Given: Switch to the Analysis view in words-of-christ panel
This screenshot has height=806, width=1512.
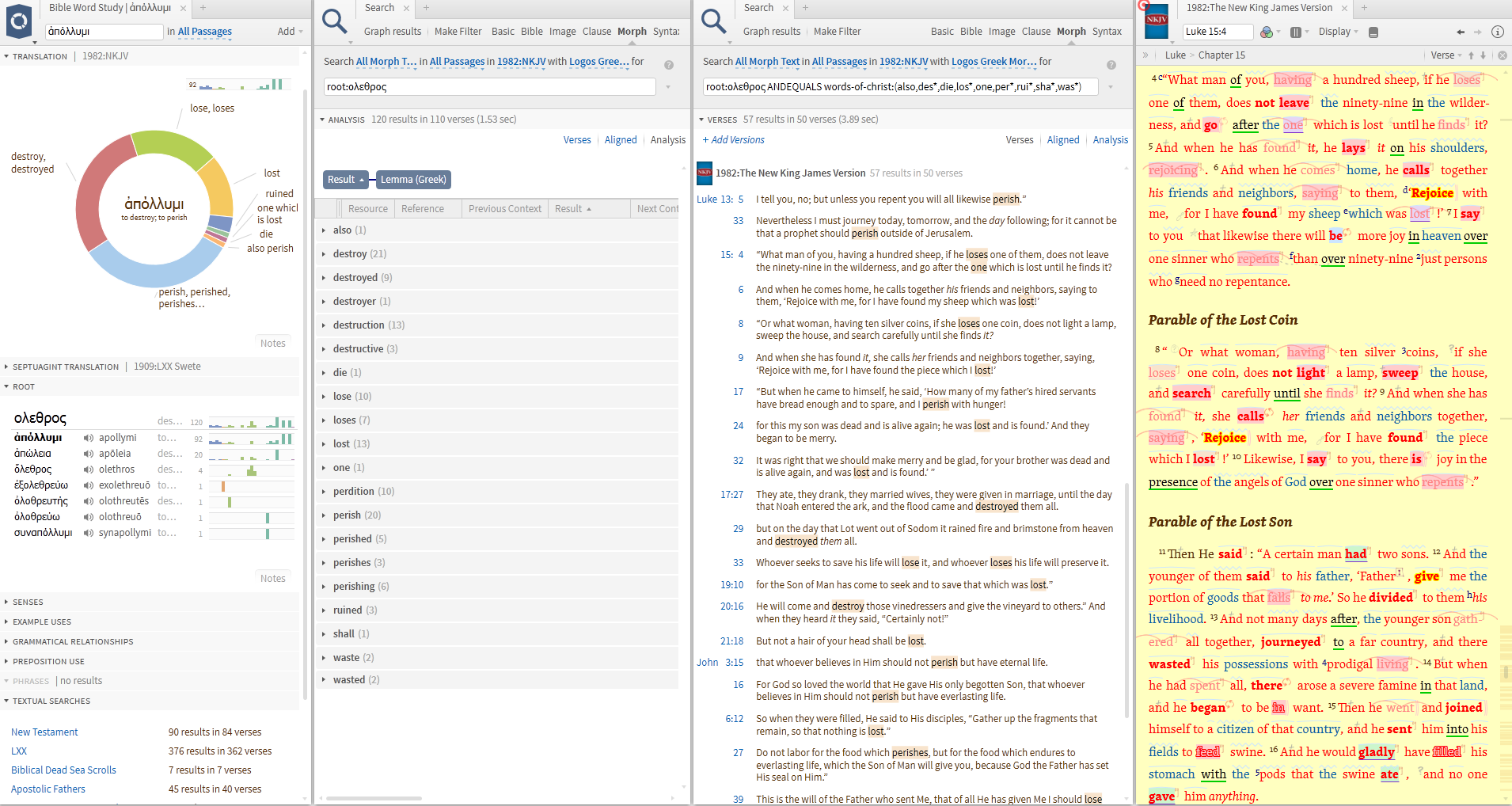Looking at the screenshot, I should click(1111, 140).
